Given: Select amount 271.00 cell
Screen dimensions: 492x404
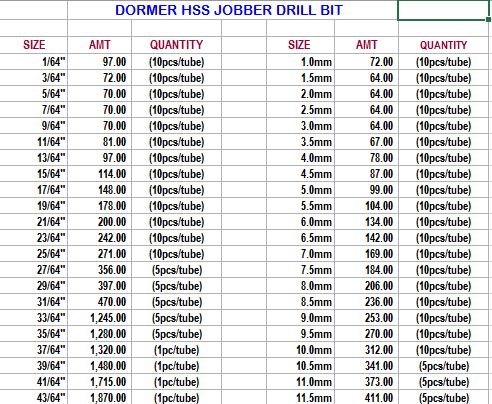Looking at the screenshot, I should (x=99, y=254).
